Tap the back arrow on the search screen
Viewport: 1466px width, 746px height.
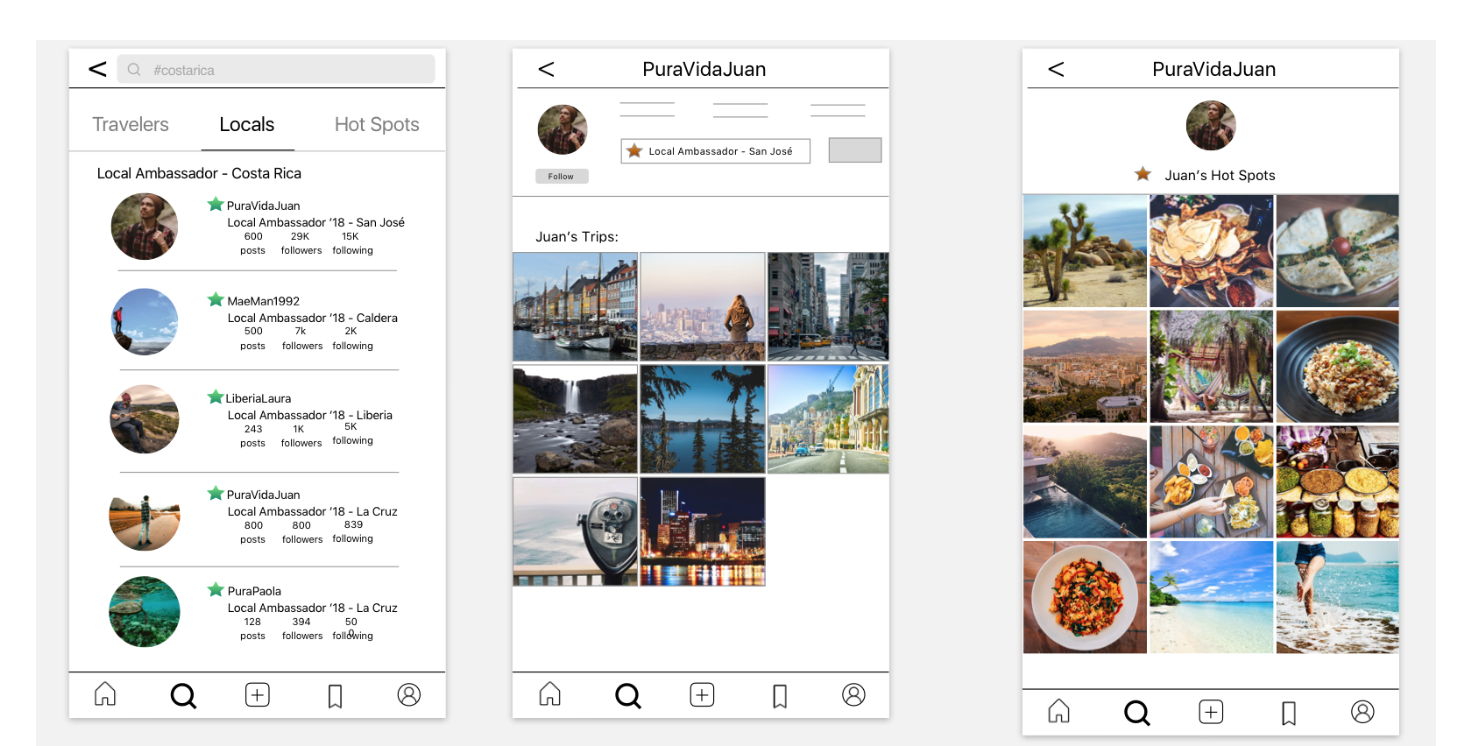[x=97, y=69]
